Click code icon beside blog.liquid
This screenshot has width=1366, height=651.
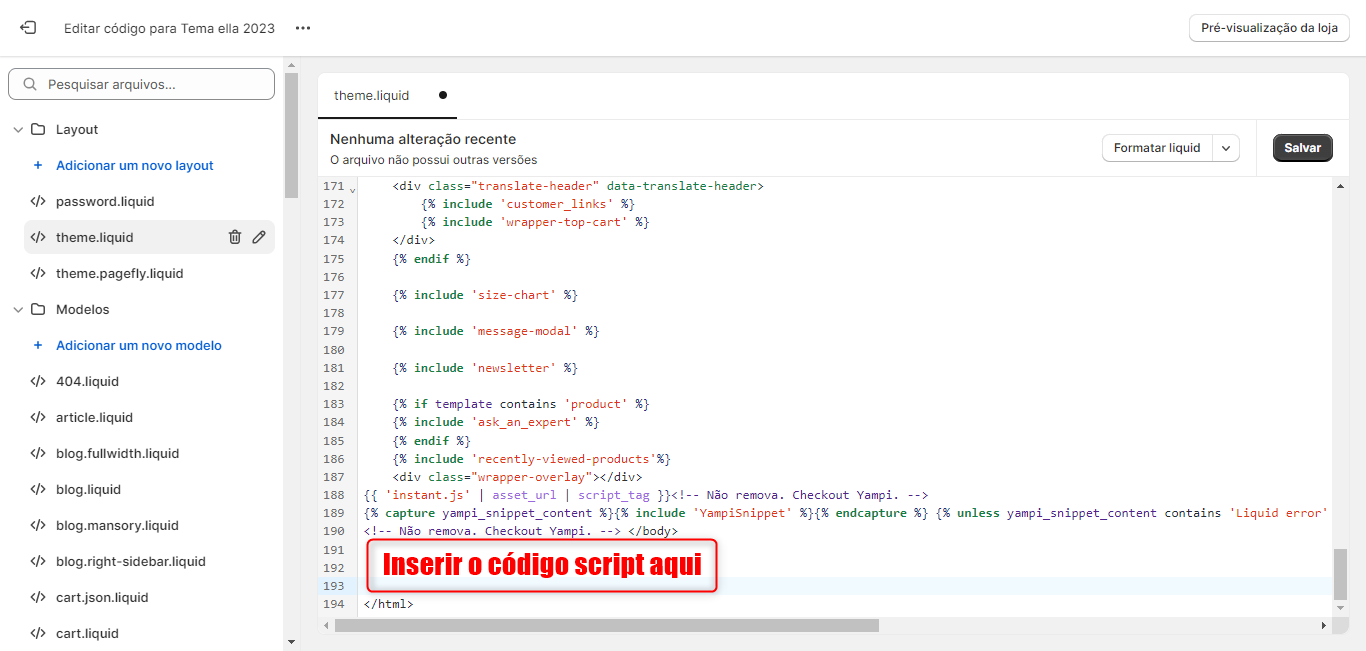pyautogui.click(x=38, y=490)
